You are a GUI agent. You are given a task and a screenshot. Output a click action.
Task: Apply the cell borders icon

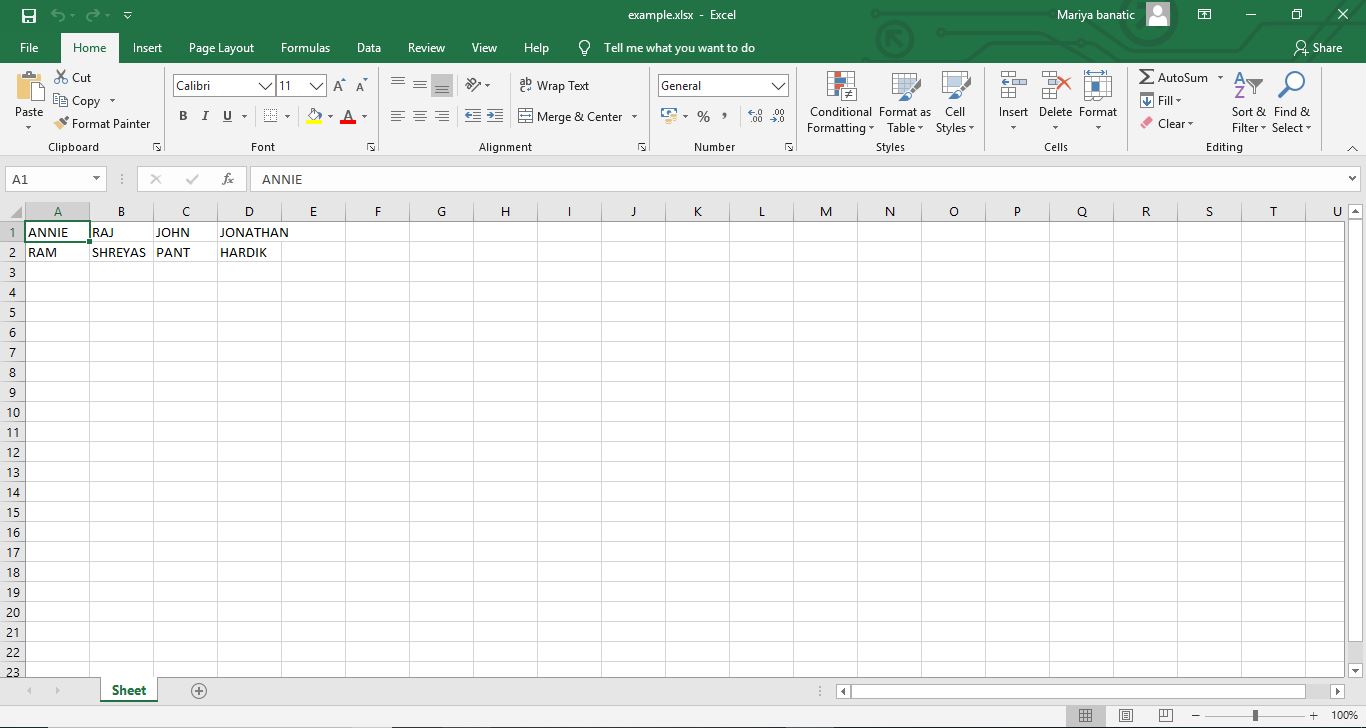pyautogui.click(x=270, y=116)
